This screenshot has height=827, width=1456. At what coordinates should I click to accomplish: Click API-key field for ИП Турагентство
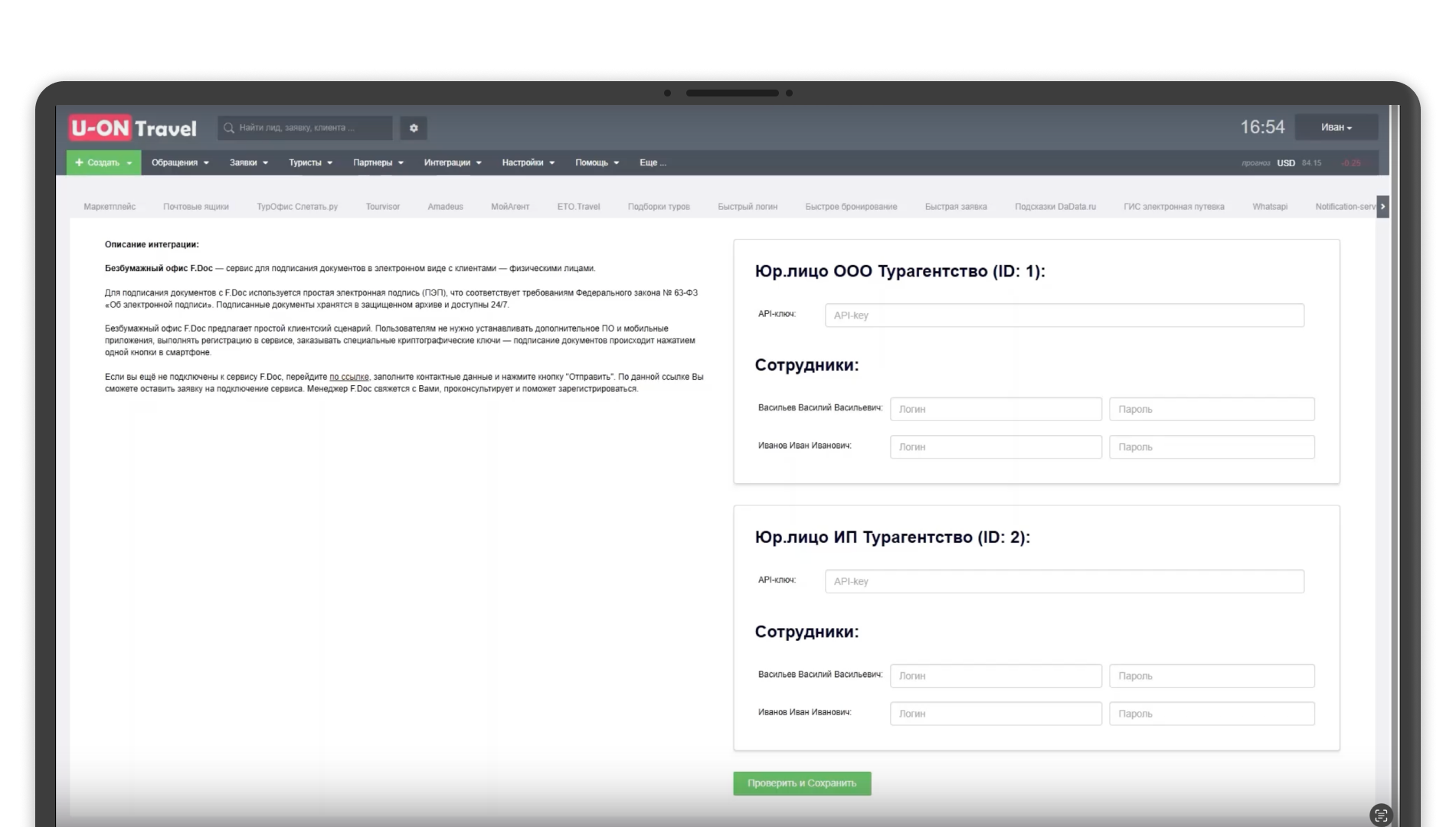1064,581
